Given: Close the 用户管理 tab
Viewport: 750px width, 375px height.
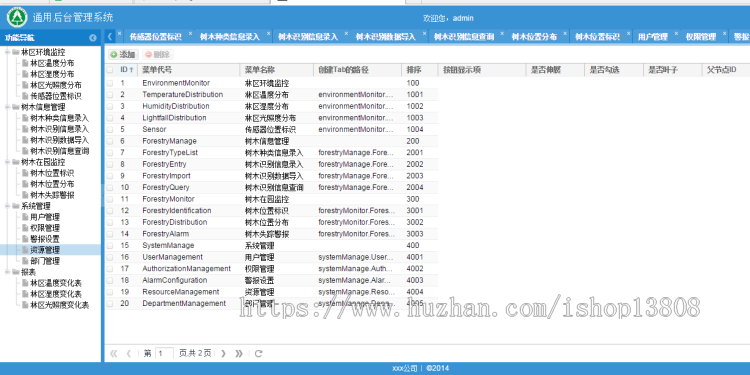Looking at the screenshot, I should point(676,34).
